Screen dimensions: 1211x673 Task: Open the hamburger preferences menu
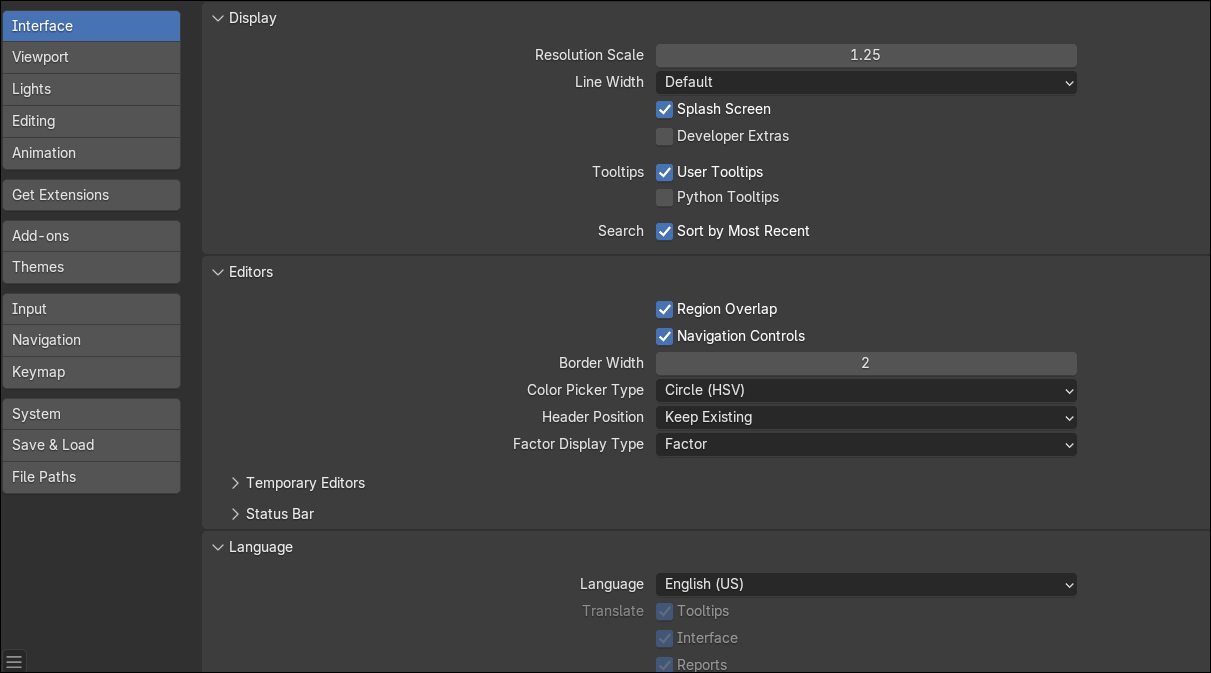(14, 661)
